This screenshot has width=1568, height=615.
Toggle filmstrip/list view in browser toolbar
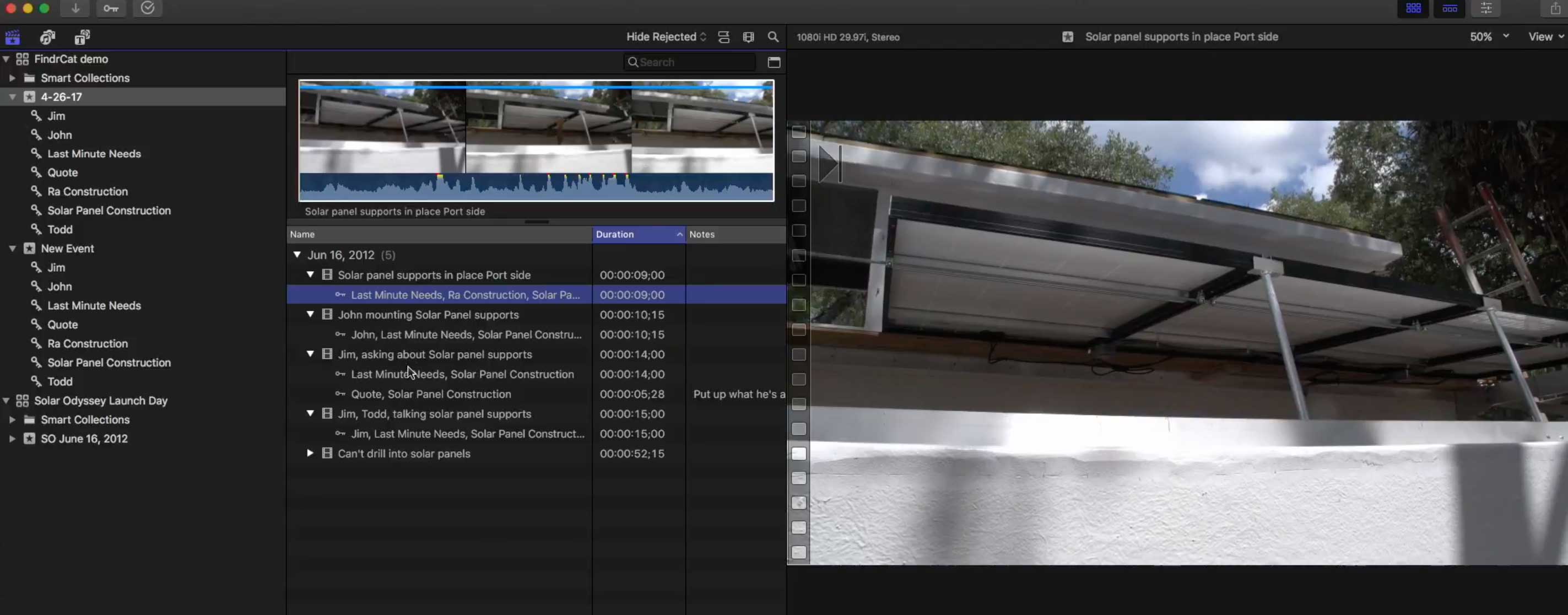click(x=749, y=37)
